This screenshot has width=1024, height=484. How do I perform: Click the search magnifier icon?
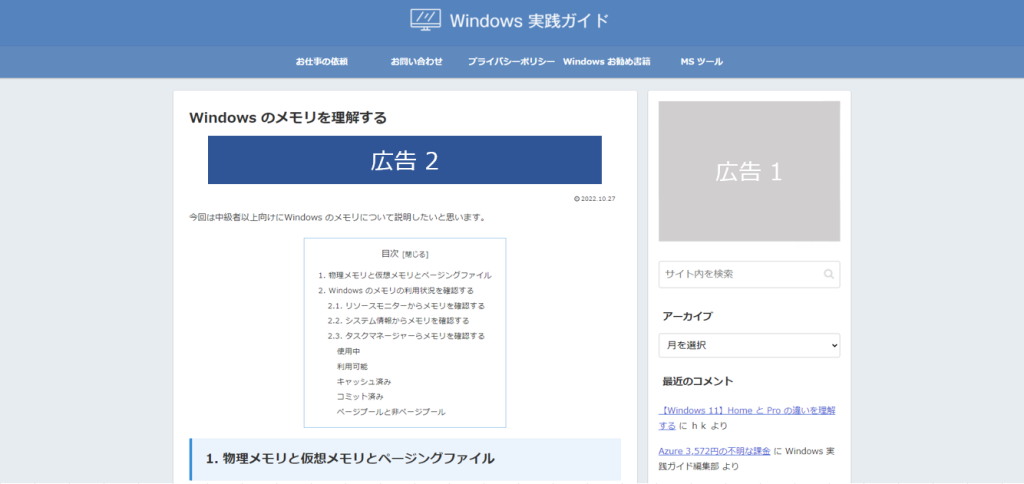(x=829, y=274)
